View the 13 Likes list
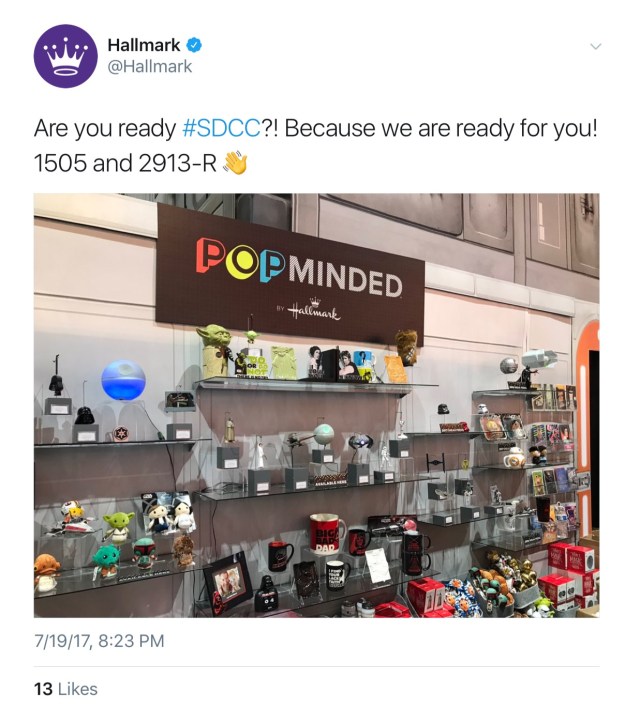The height and width of the screenshot is (708, 625). (x=66, y=689)
